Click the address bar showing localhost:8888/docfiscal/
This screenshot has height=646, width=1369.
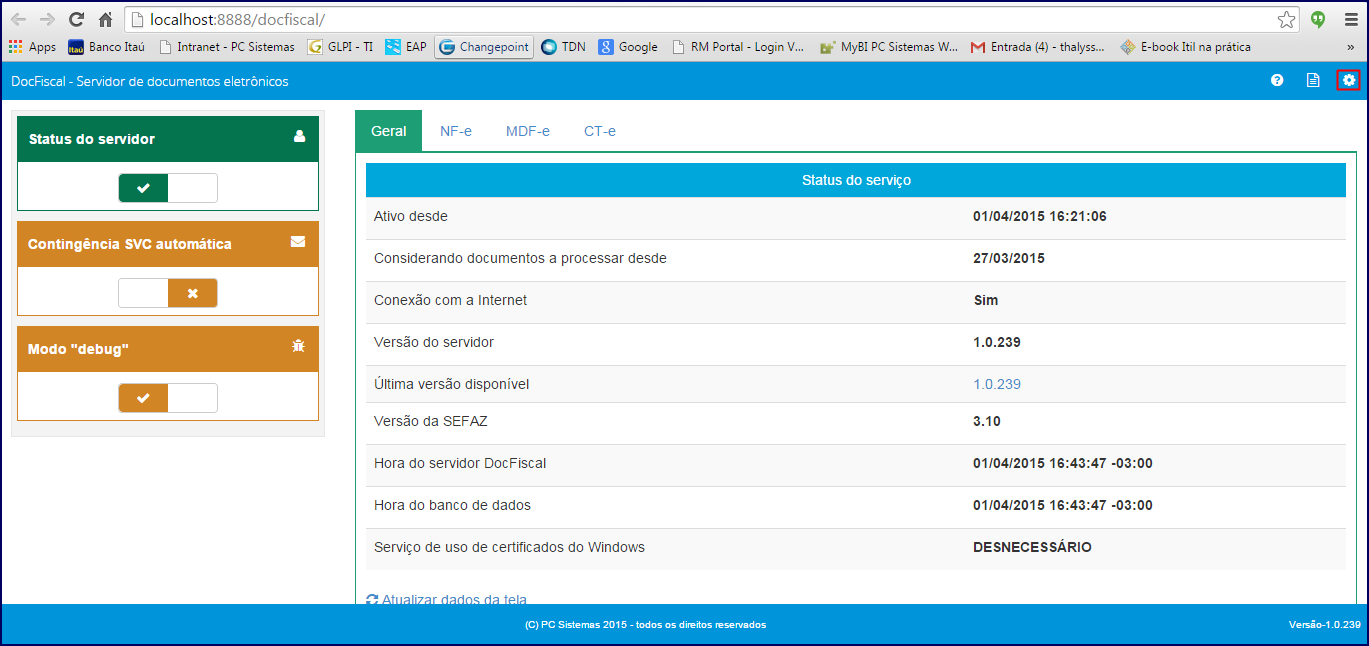712,19
